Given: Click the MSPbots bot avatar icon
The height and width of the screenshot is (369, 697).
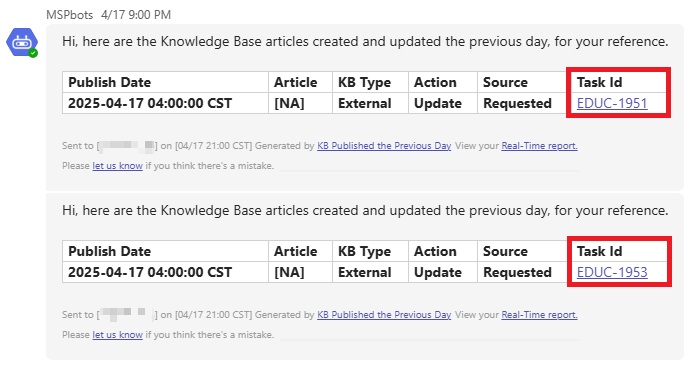Looking at the screenshot, I should [x=22, y=43].
